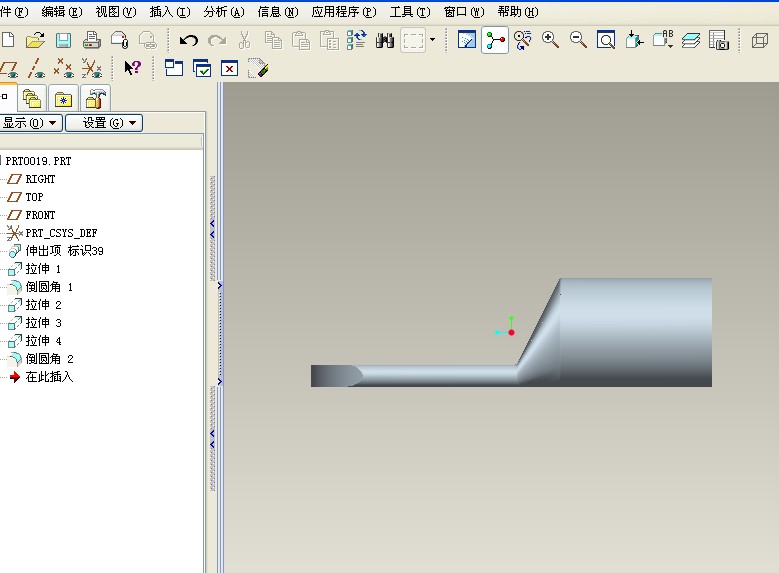Launch the View Manager
Viewport: 779px width, 573px height.
(x=718, y=40)
